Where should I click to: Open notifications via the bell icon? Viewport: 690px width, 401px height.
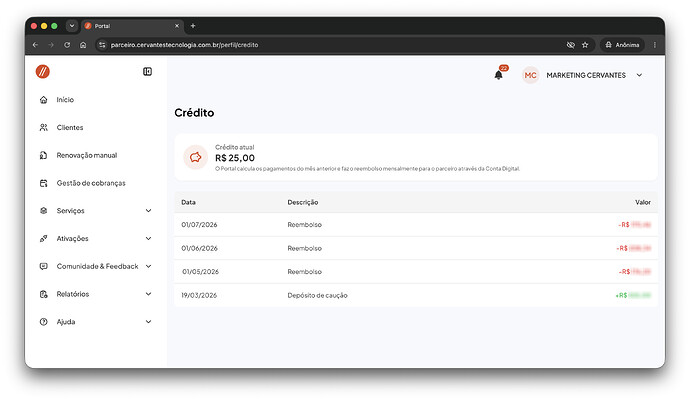coord(498,75)
